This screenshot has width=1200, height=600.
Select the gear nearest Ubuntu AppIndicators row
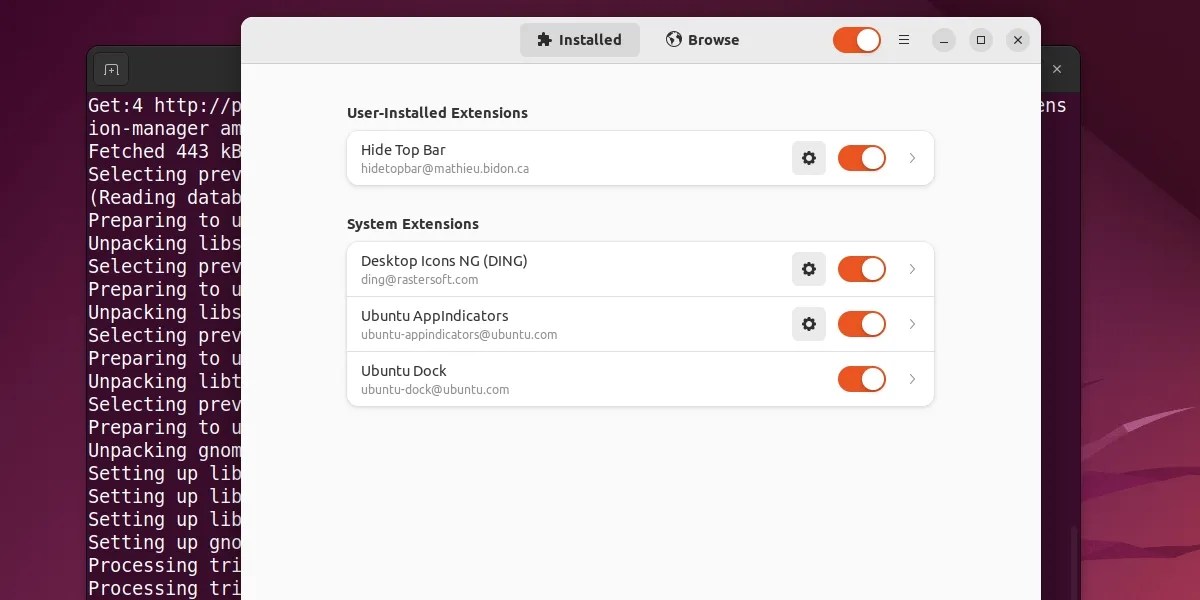[x=809, y=324]
